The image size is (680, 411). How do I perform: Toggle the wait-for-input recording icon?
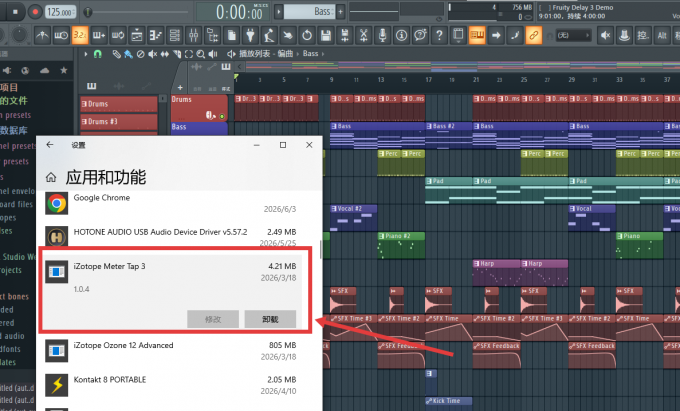tap(61, 36)
